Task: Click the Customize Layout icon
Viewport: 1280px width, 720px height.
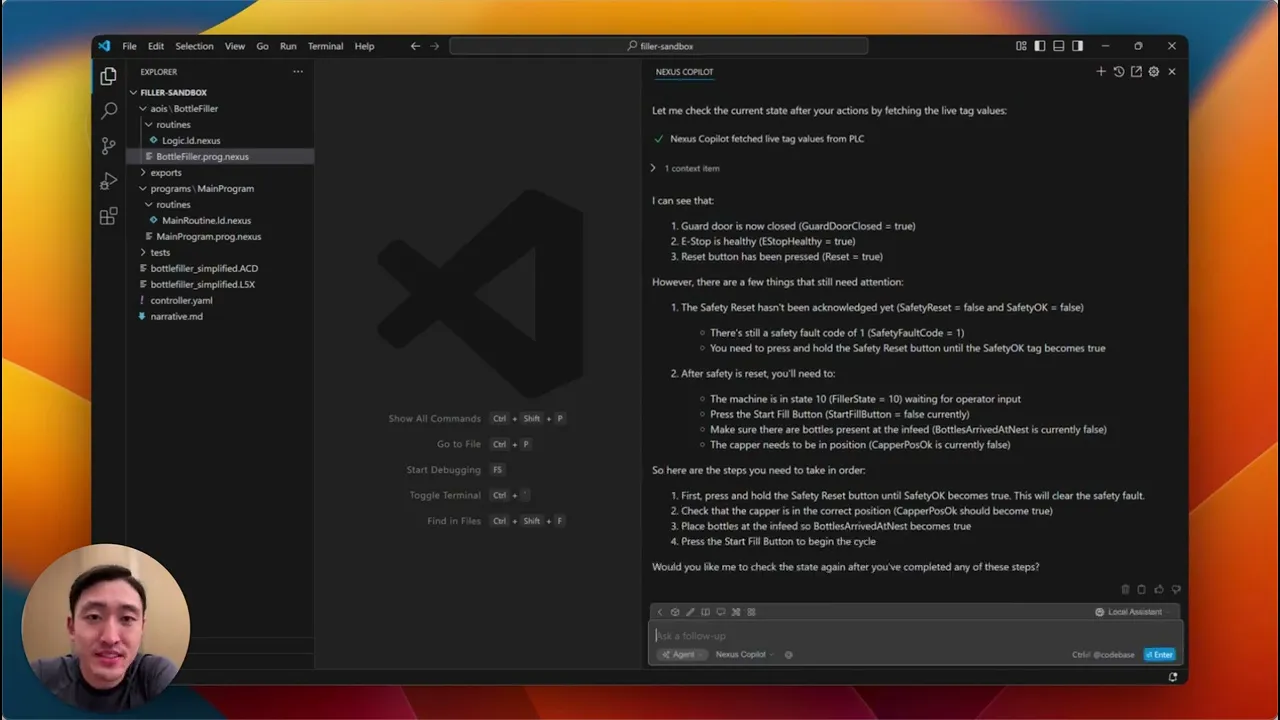Action: pos(1021,46)
